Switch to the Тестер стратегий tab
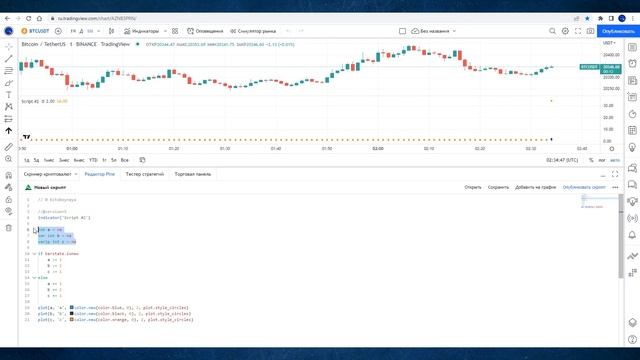640x360 pixels. coord(145,174)
